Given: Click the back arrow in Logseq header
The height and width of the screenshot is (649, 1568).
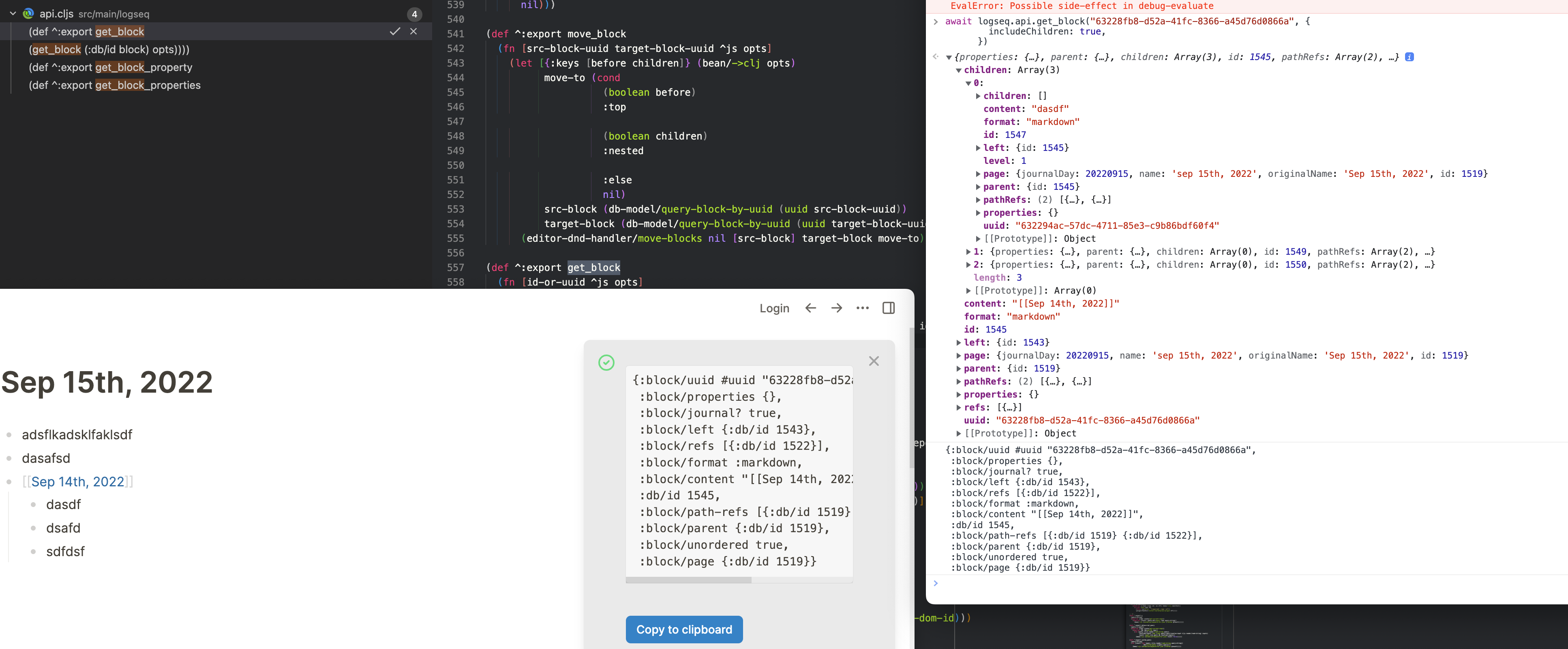Looking at the screenshot, I should (x=810, y=308).
